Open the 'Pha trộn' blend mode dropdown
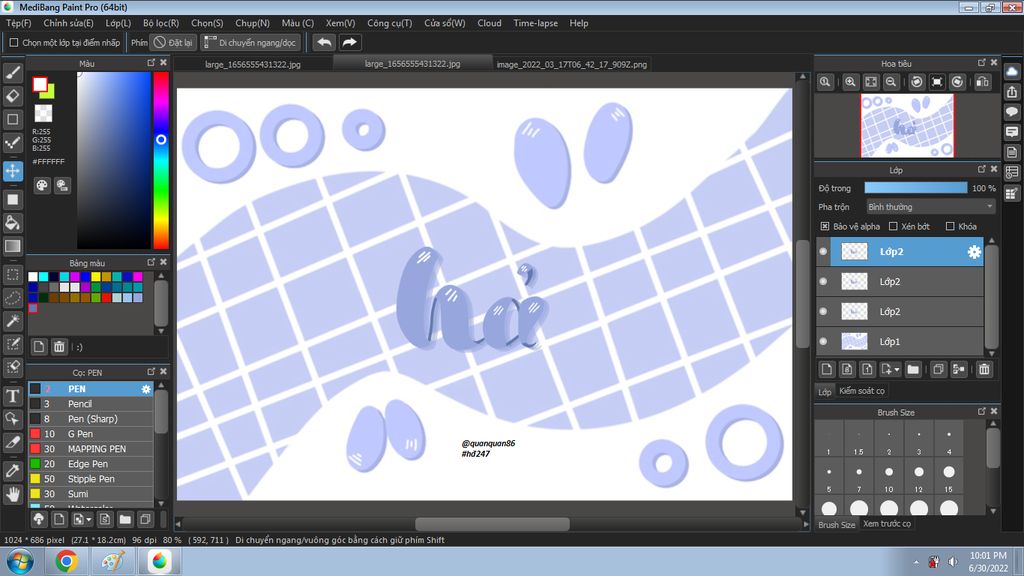Screen dimensions: 1024x576 (930, 207)
